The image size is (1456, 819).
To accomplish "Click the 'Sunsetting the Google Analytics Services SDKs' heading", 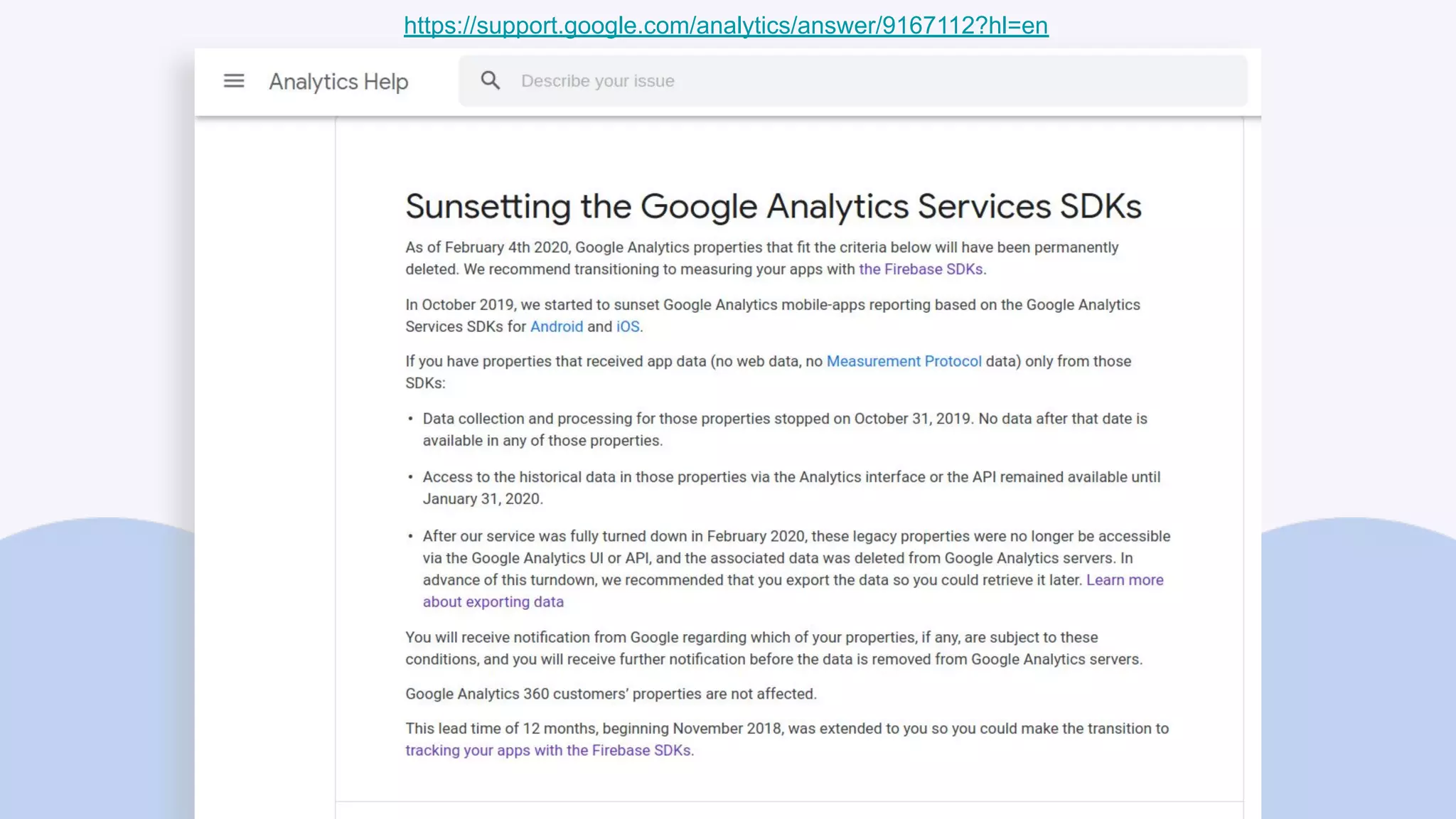I will pyautogui.click(x=773, y=206).
